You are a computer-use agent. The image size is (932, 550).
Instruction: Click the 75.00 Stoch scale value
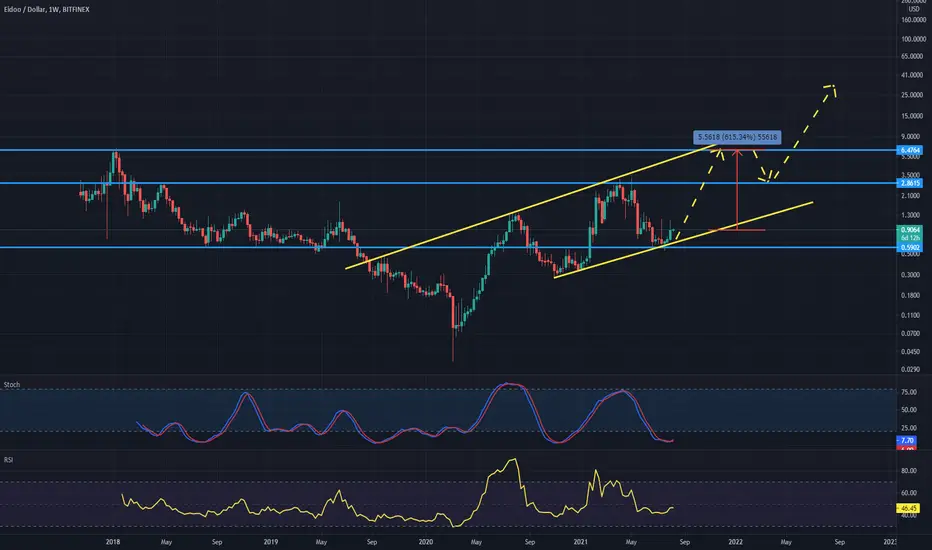click(x=909, y=392)
